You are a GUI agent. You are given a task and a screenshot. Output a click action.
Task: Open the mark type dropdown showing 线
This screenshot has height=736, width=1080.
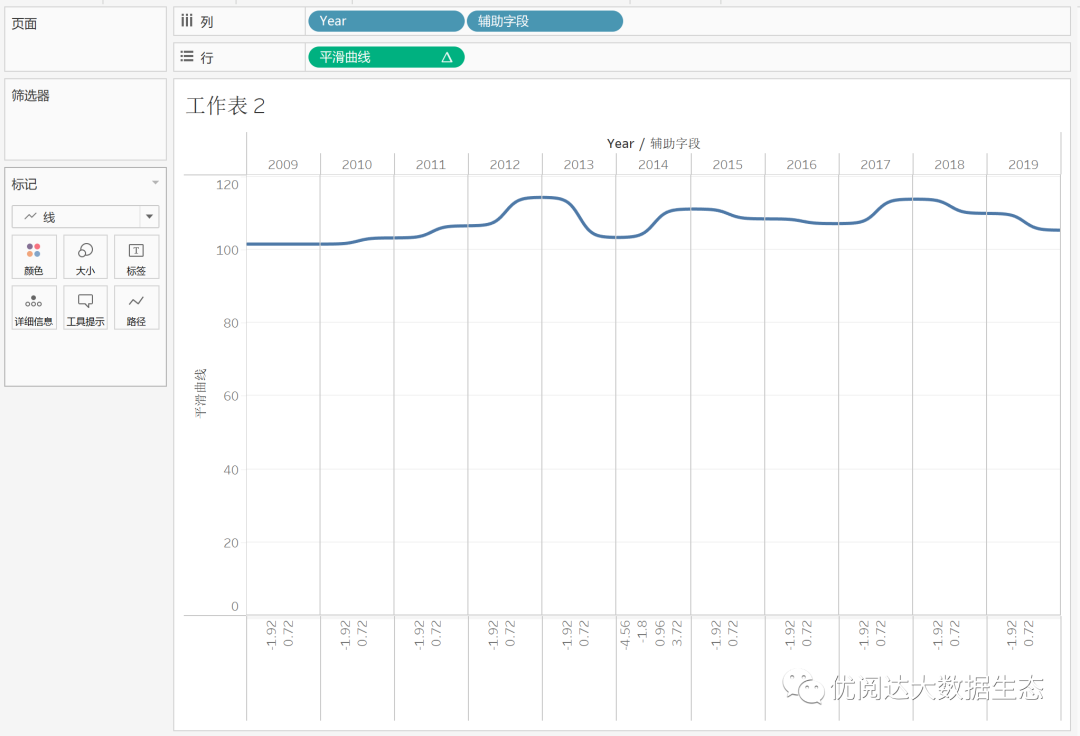coord(85,217)
